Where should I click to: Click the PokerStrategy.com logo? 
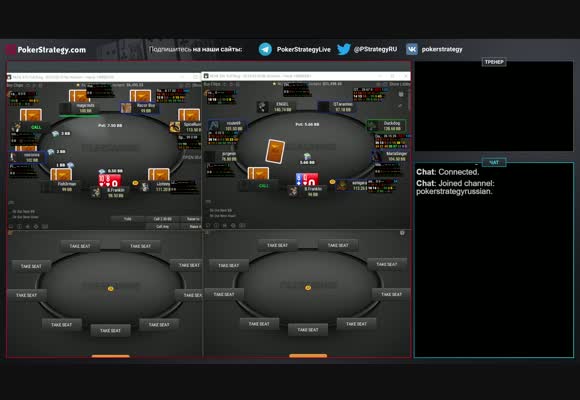46,50
